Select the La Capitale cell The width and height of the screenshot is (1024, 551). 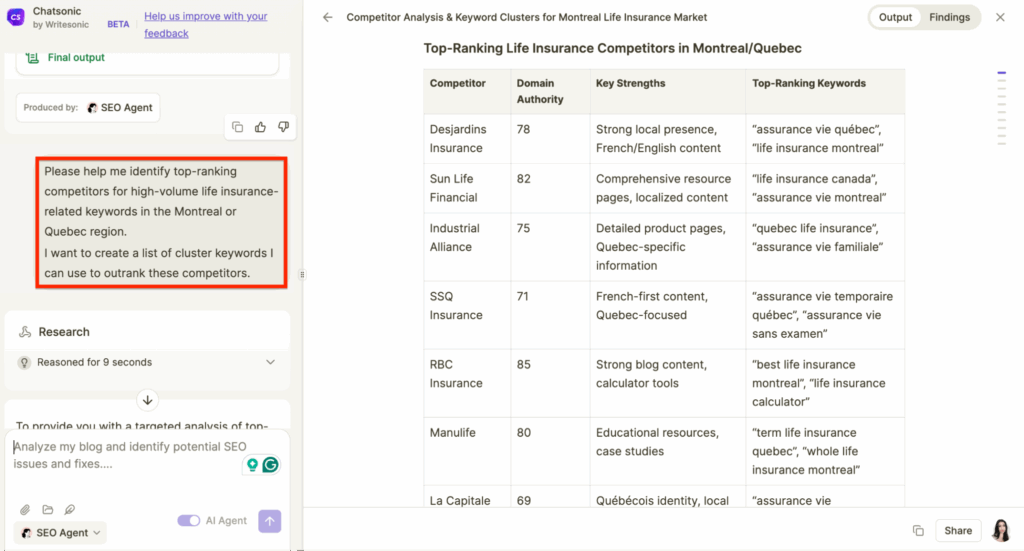[x=467, y=497]
